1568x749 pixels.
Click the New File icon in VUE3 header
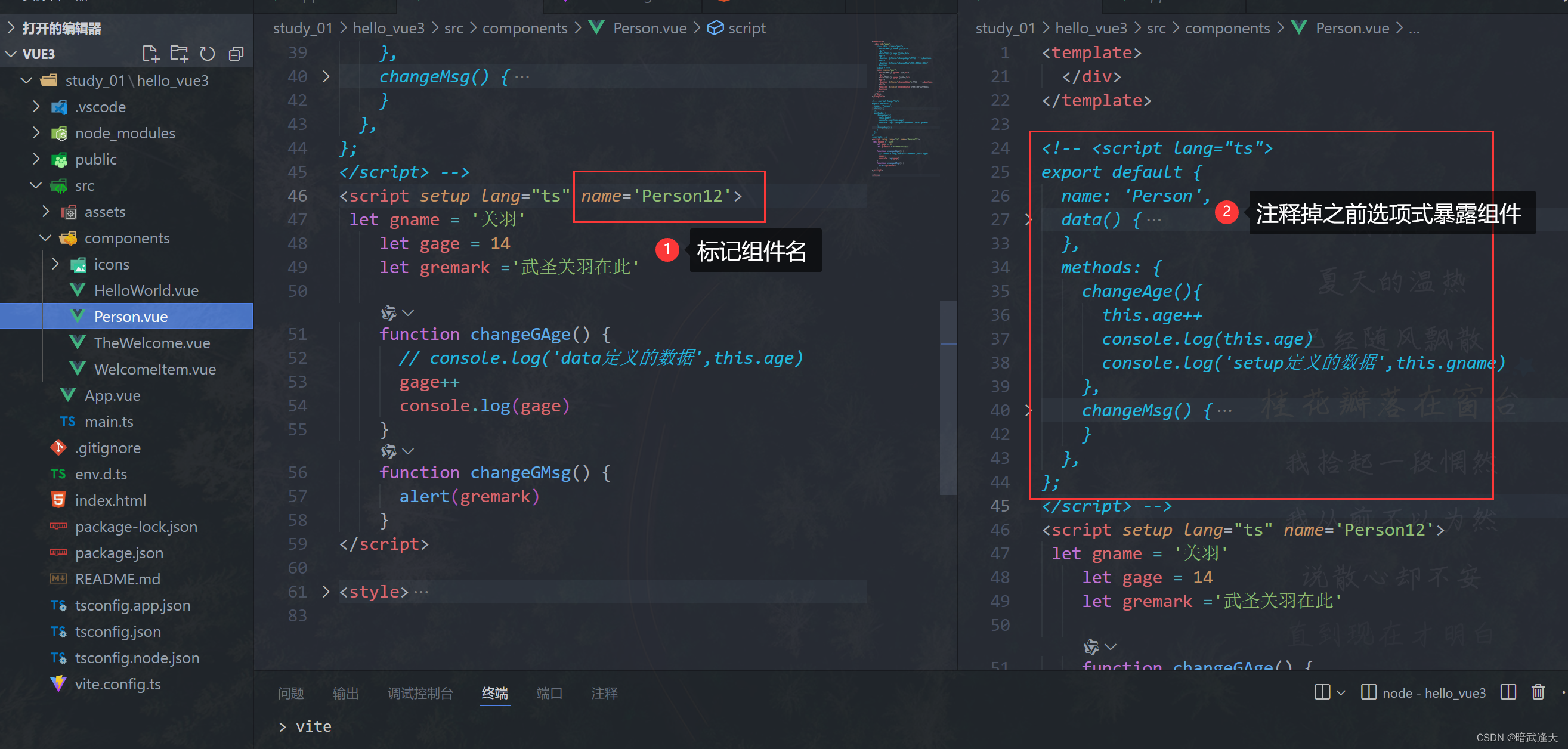[150, 54]
